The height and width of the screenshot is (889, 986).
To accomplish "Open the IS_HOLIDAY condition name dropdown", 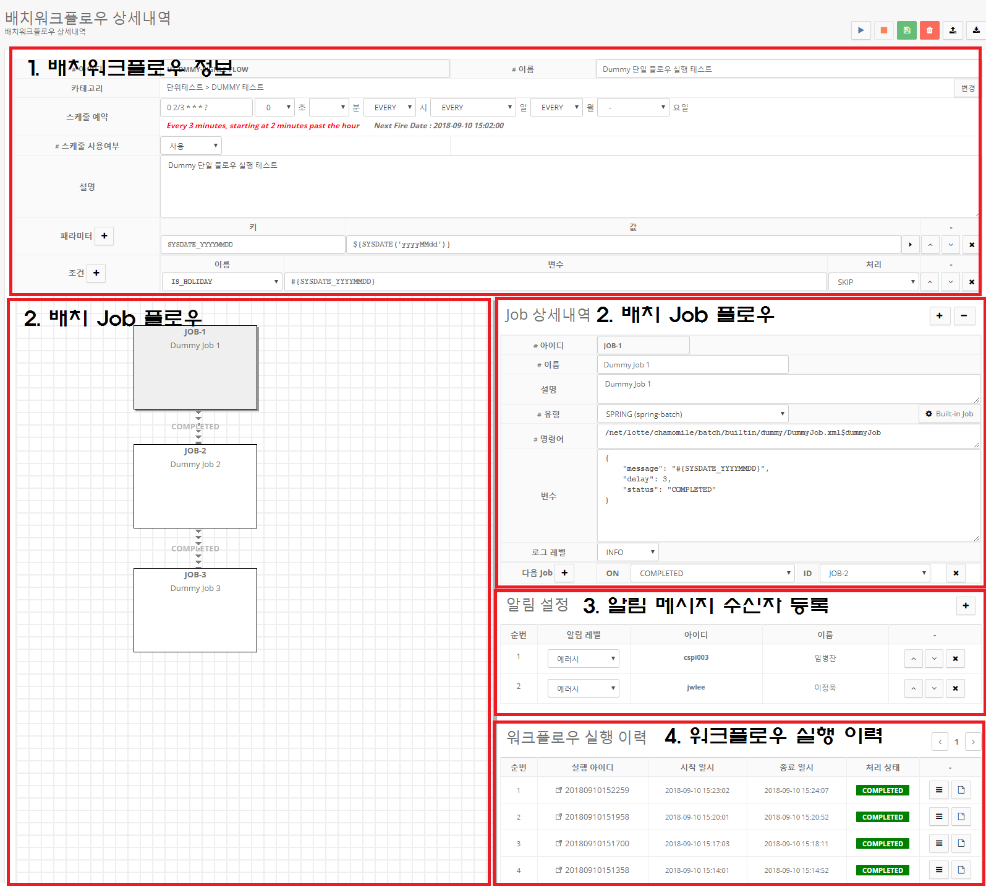I will [221, 282].
